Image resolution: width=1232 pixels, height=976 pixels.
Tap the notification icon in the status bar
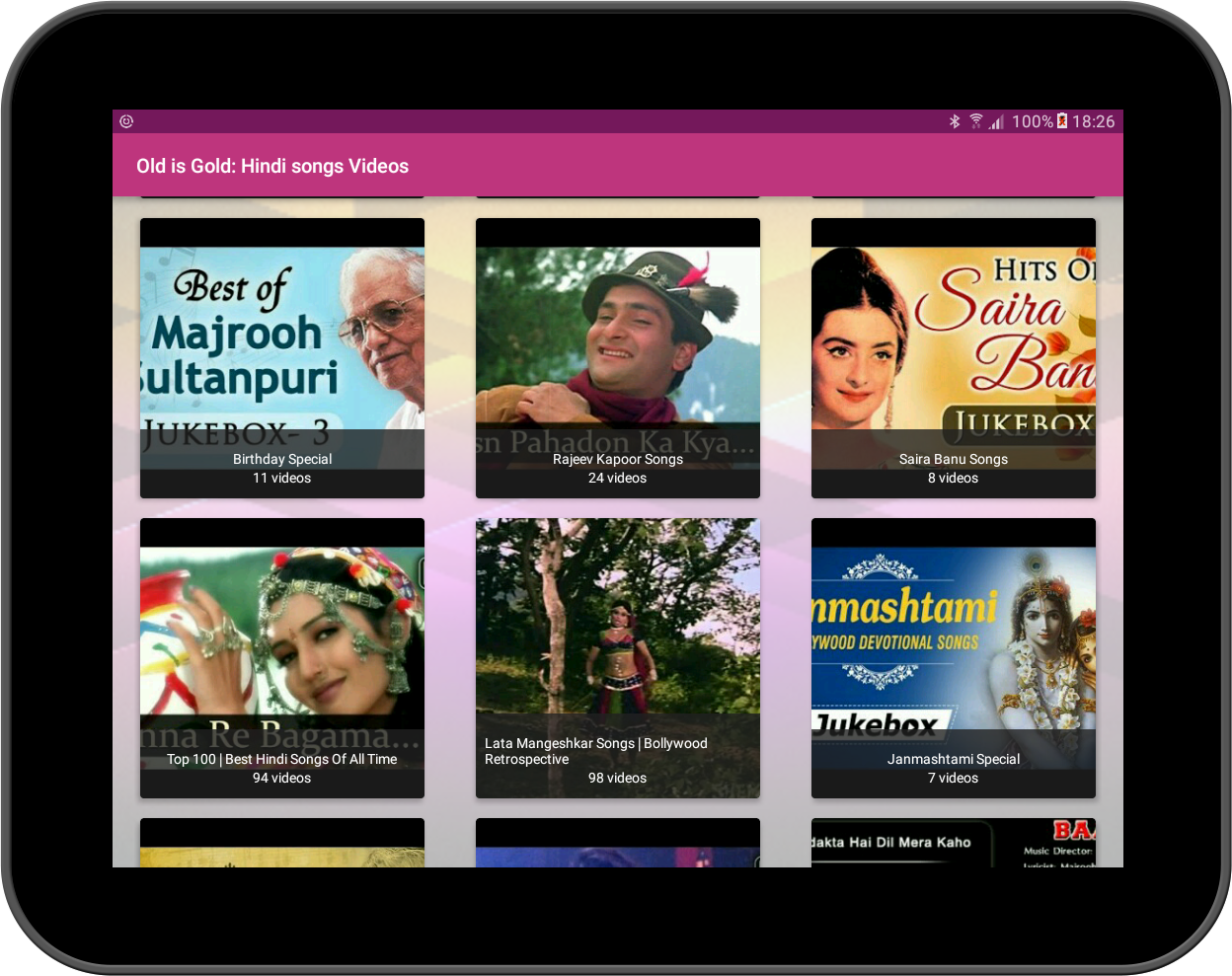click(x=126, y=121)
